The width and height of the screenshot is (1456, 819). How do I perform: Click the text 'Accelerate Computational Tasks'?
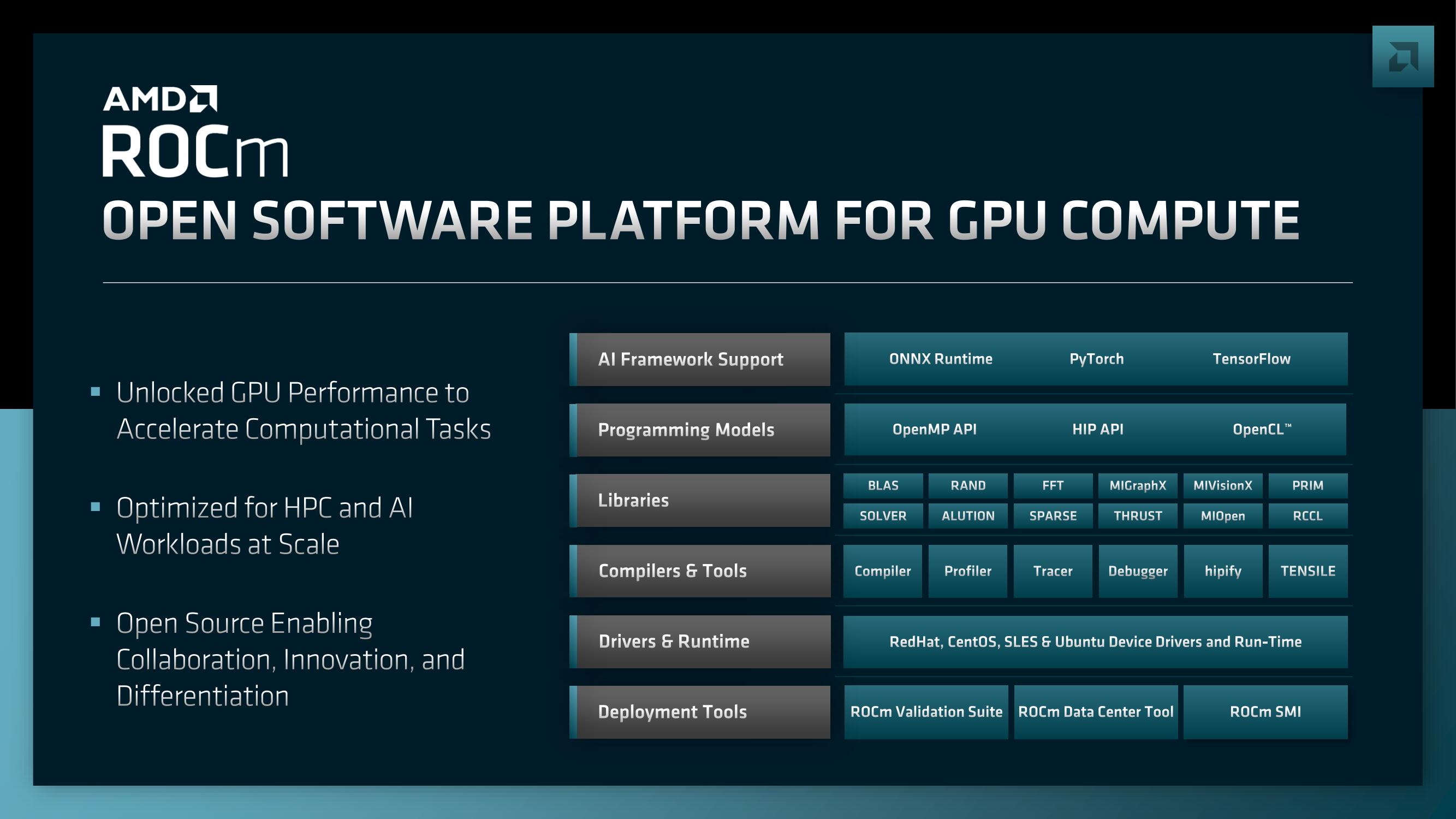pos(304,430)
